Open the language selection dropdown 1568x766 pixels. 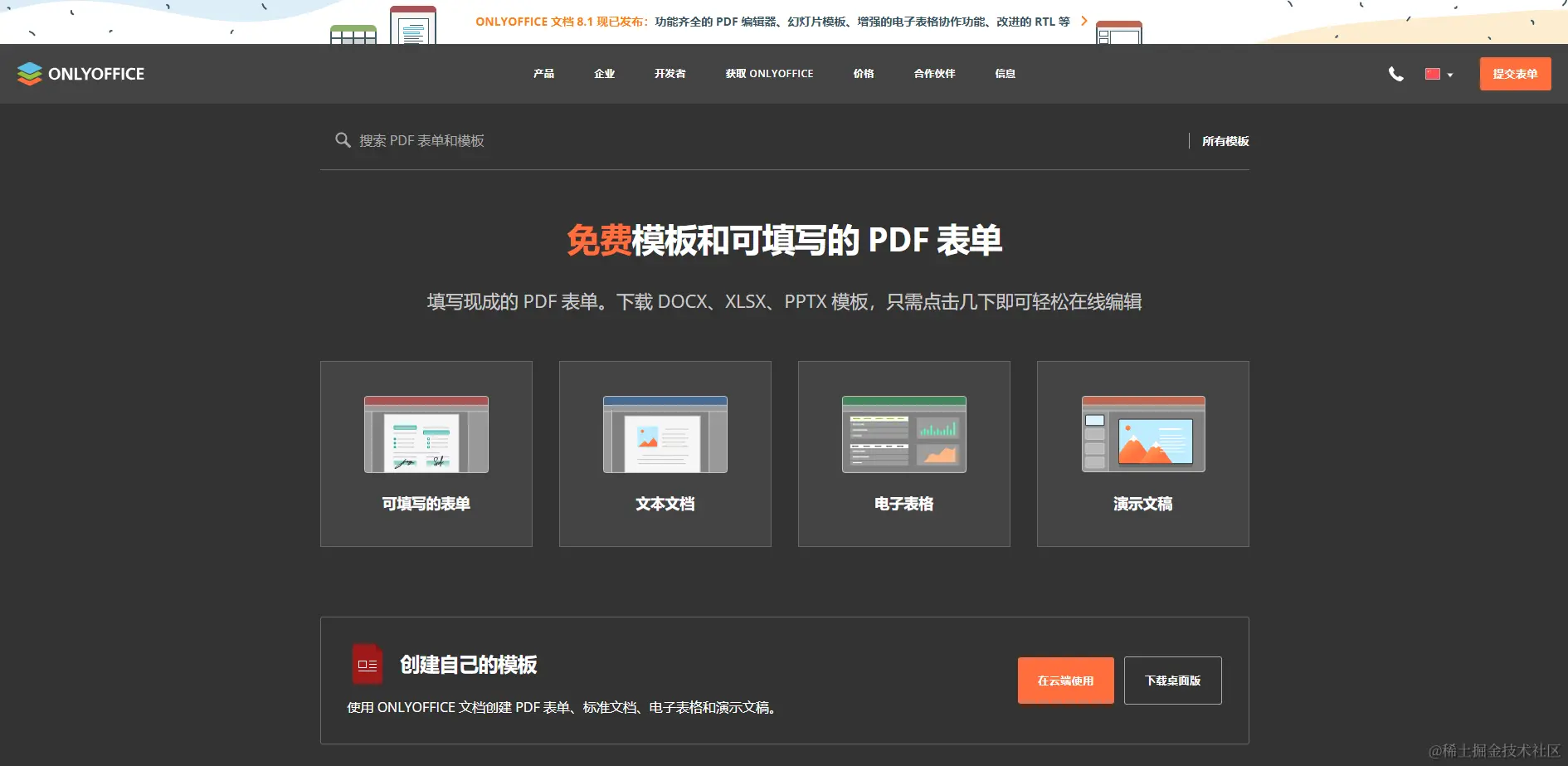coord(1438,74)
